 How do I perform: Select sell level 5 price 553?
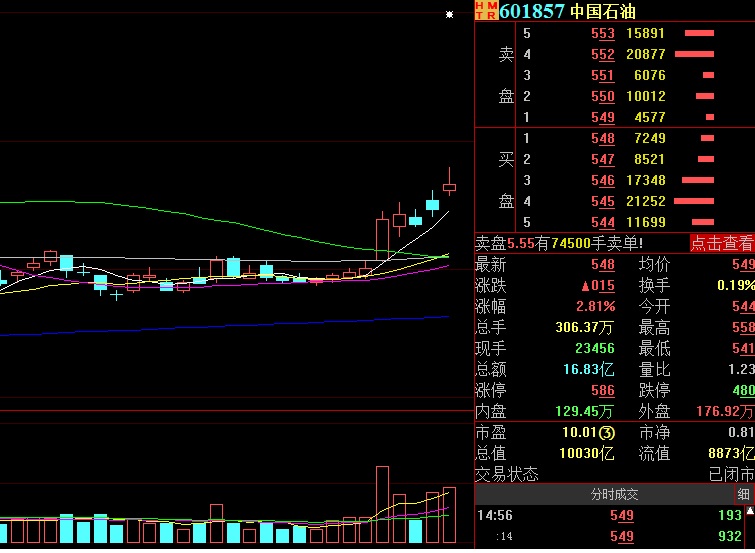603,34
